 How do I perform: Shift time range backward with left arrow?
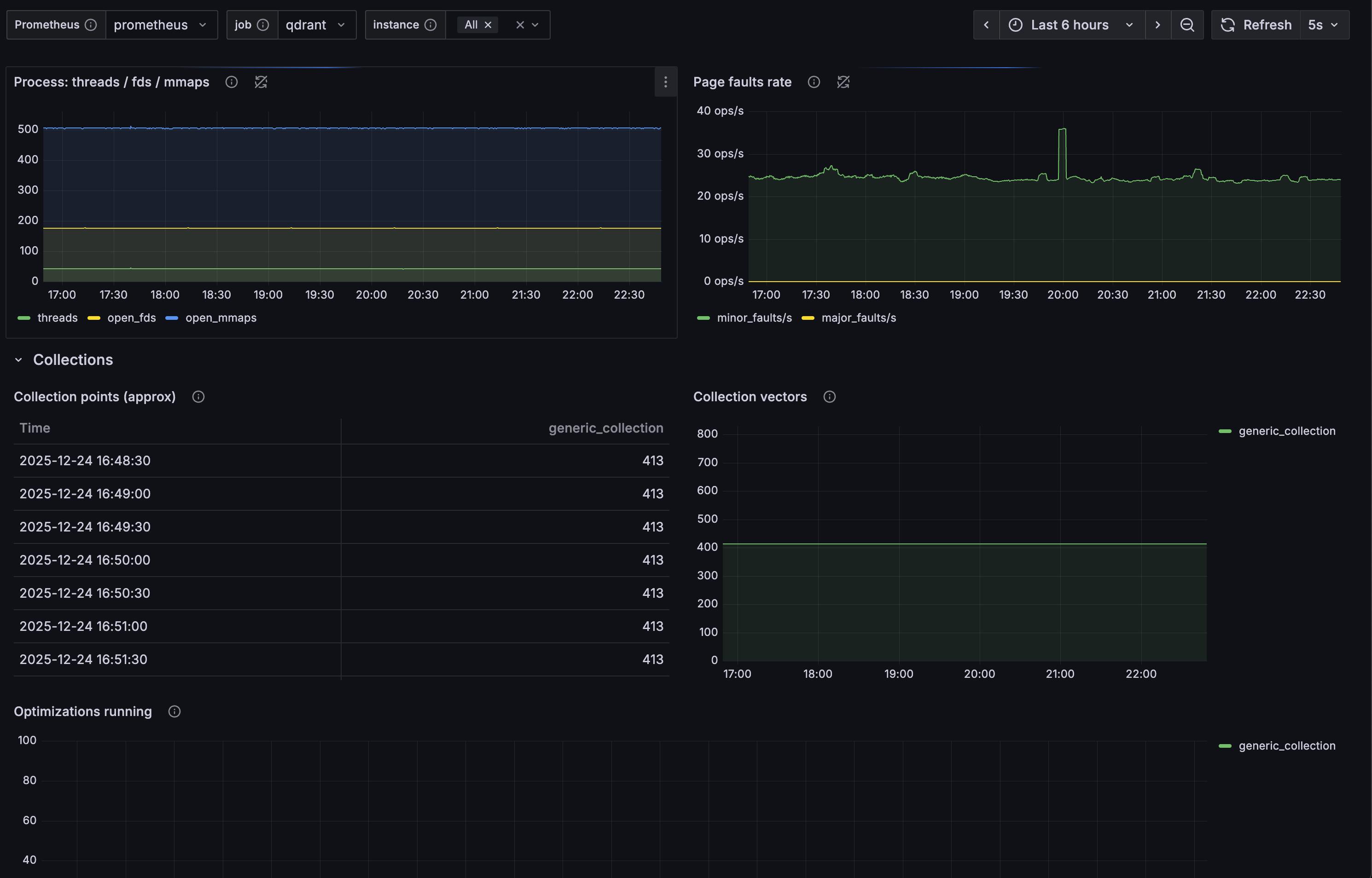(x=986, y=25)
